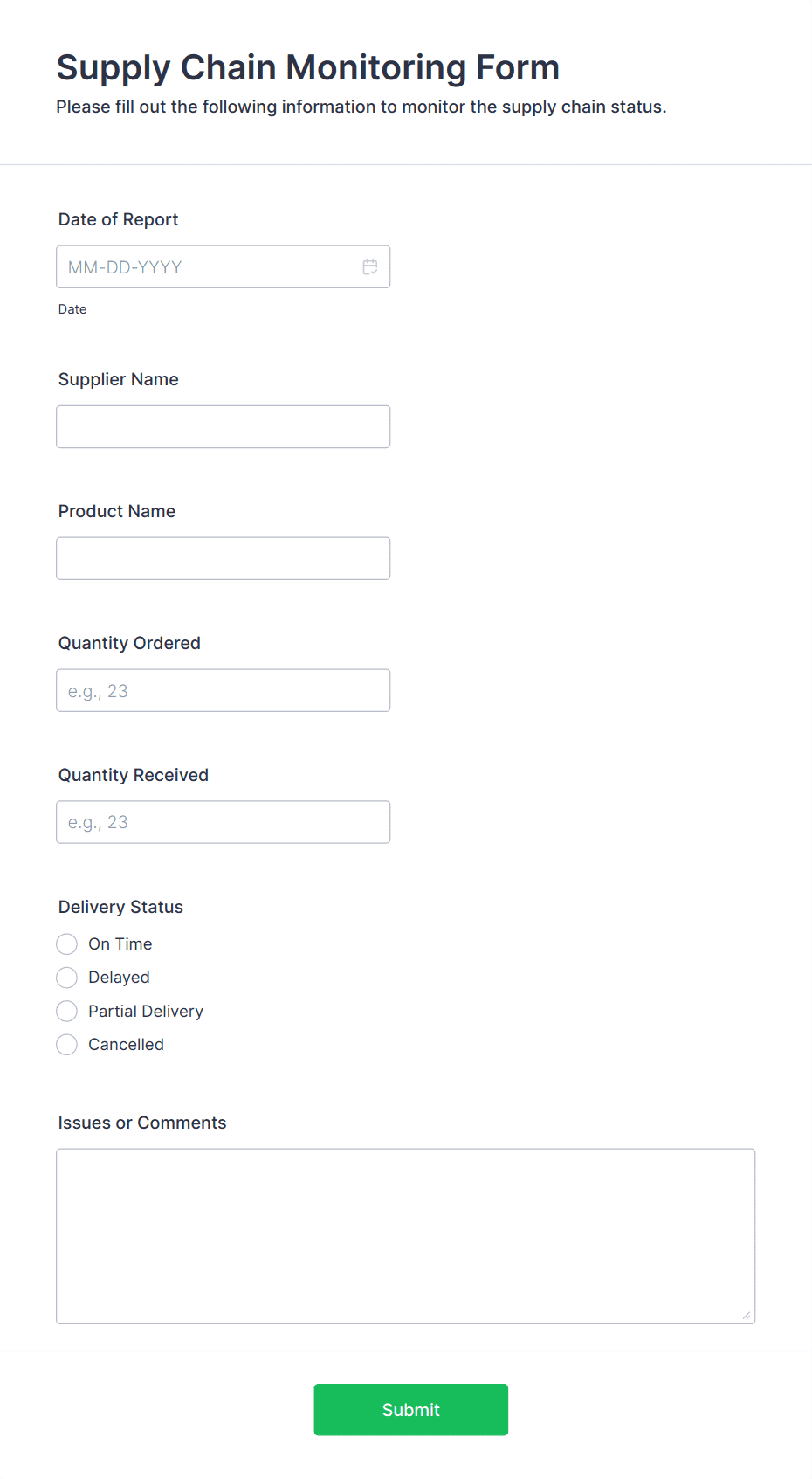Click the Partial Delivery option label
Viewport: 812px width, 1479px height.
(x=146, y=1012)
